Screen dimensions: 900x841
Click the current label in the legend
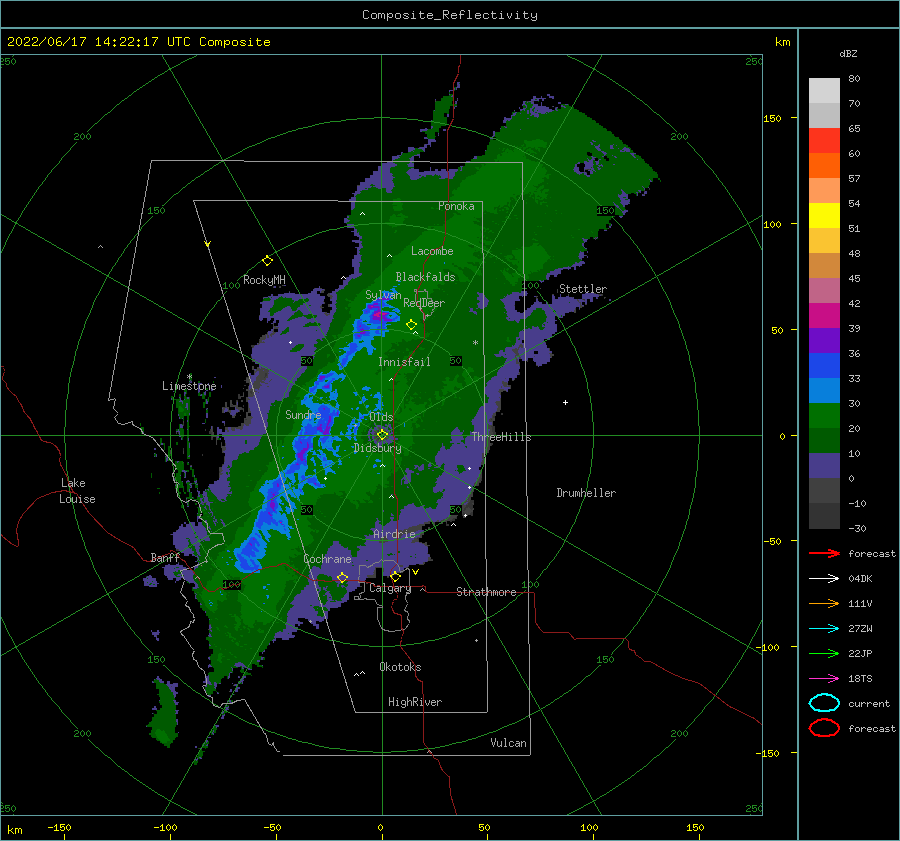(869, 703)
